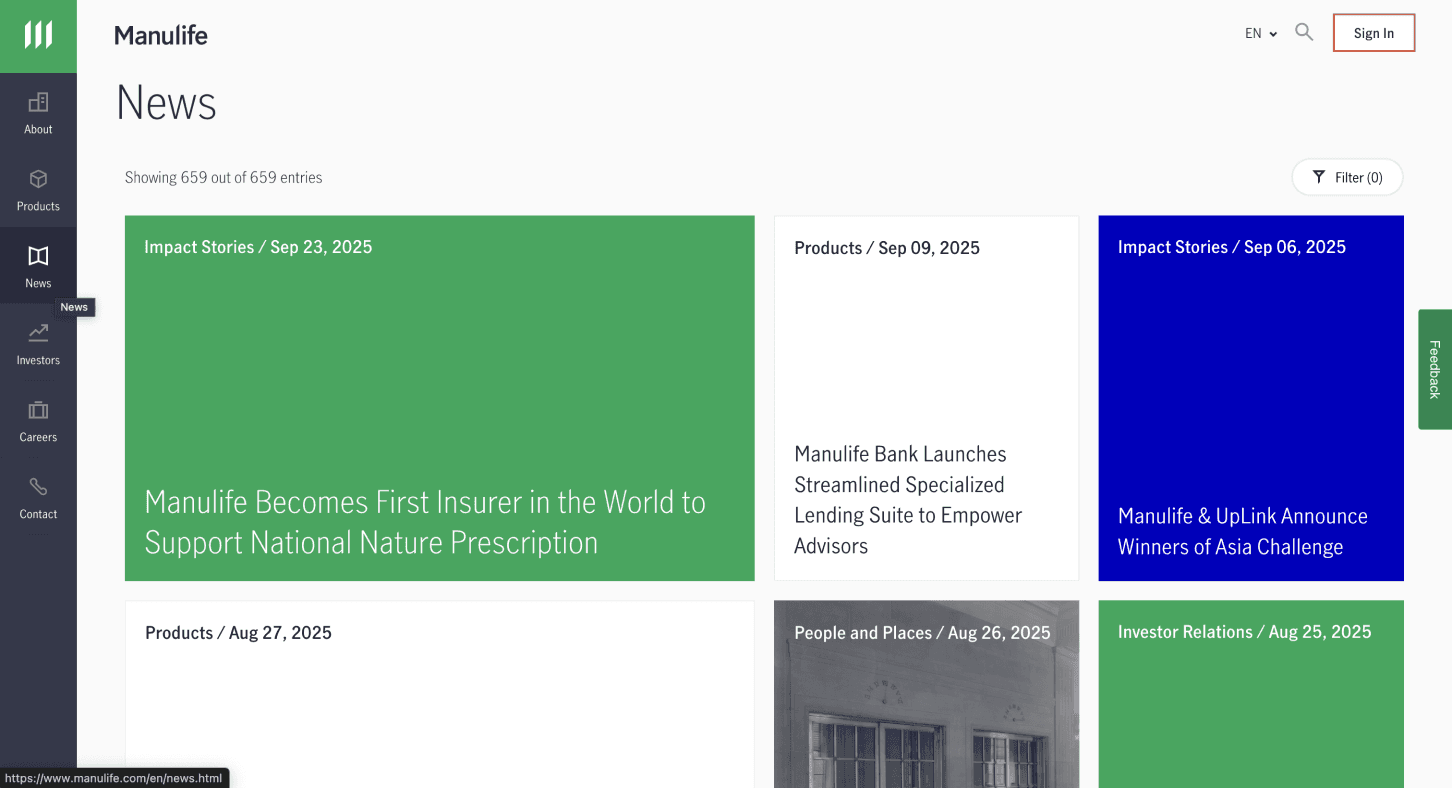Read the Manulife Bank Specialized Lending Suite story
This screenshot has width=1452, height=788.
point(926,397)
